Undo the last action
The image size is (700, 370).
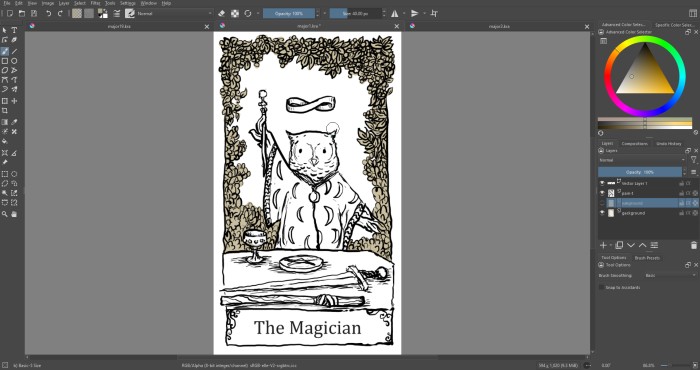pyautogui.click(x=48, y=13)
